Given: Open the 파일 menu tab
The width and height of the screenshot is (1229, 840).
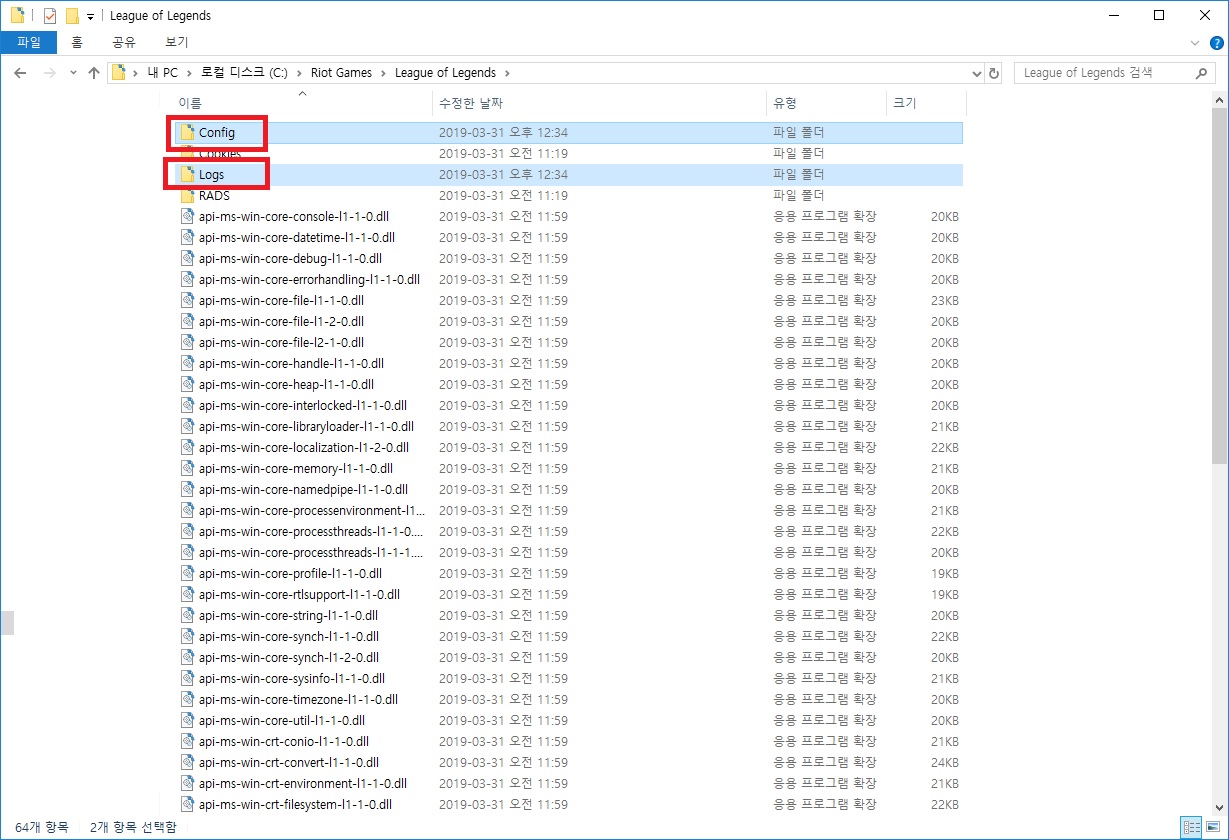Looking at the screenshot, I should (x=29, y=43).
